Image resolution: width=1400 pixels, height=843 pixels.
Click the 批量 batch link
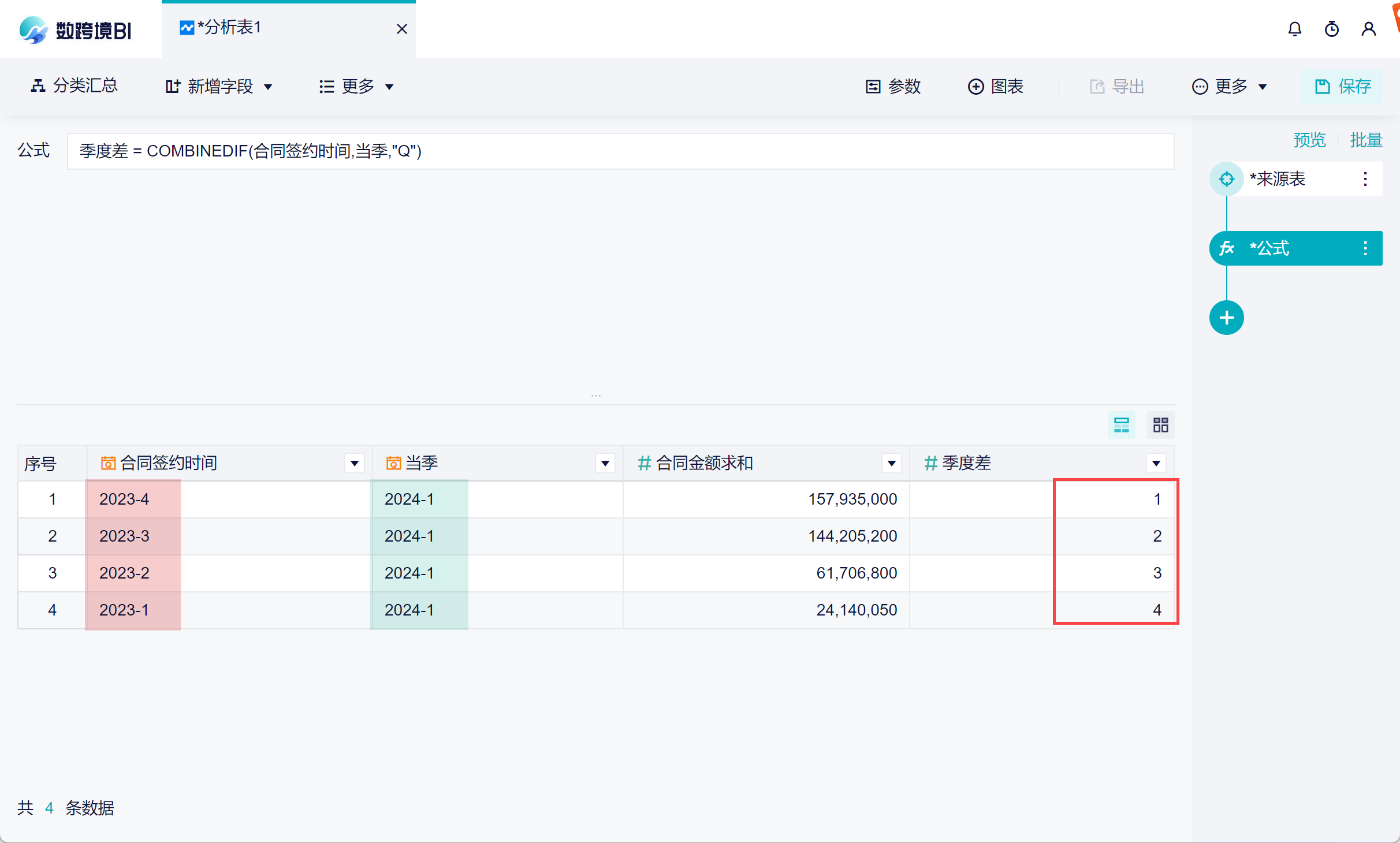click(x=1365, y=140)
